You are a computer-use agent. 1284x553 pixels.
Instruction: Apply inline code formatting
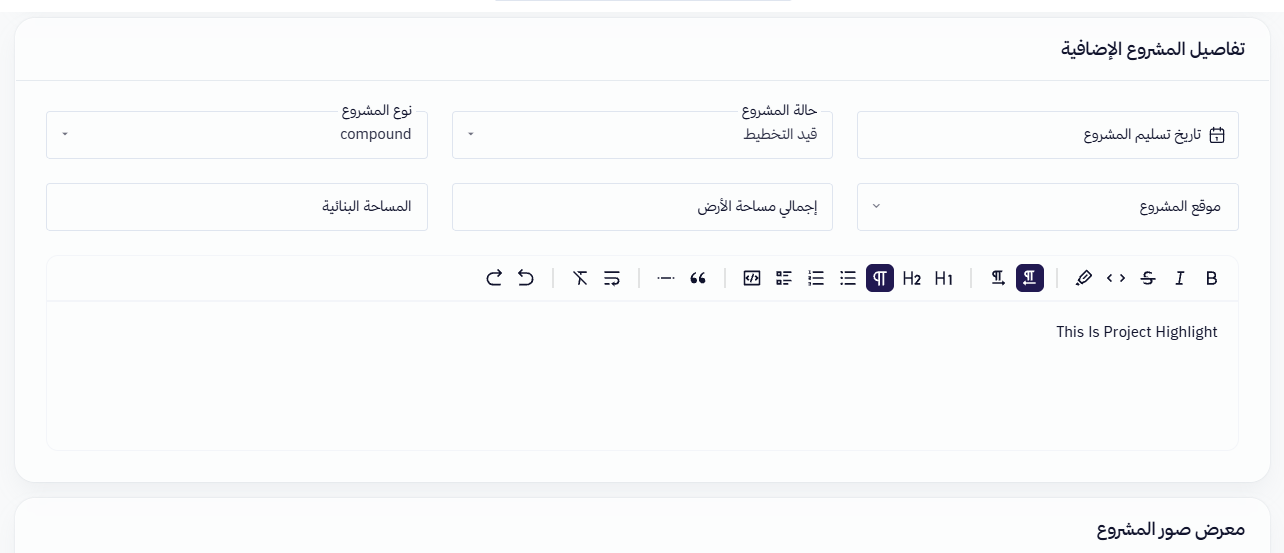tap(1116, 278)
